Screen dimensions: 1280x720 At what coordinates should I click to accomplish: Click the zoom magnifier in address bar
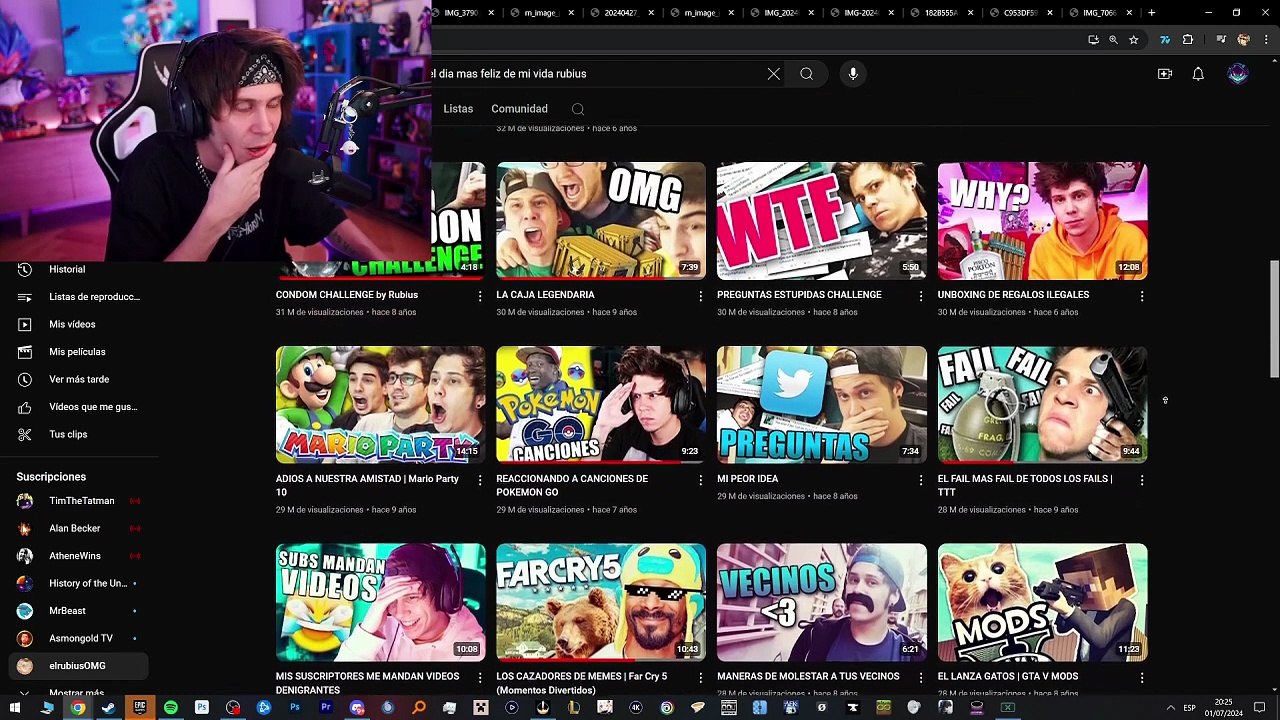(x=1113, y=40)
